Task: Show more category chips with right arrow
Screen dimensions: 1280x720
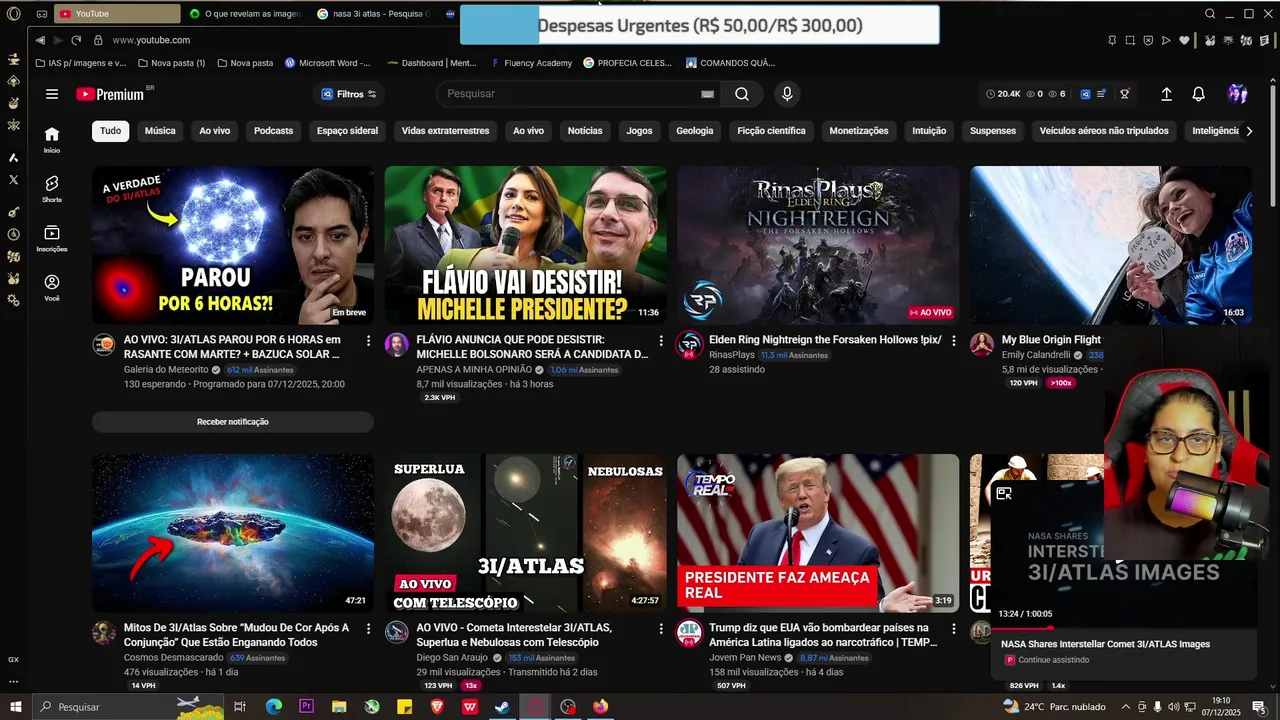Action: point(1248,131)
